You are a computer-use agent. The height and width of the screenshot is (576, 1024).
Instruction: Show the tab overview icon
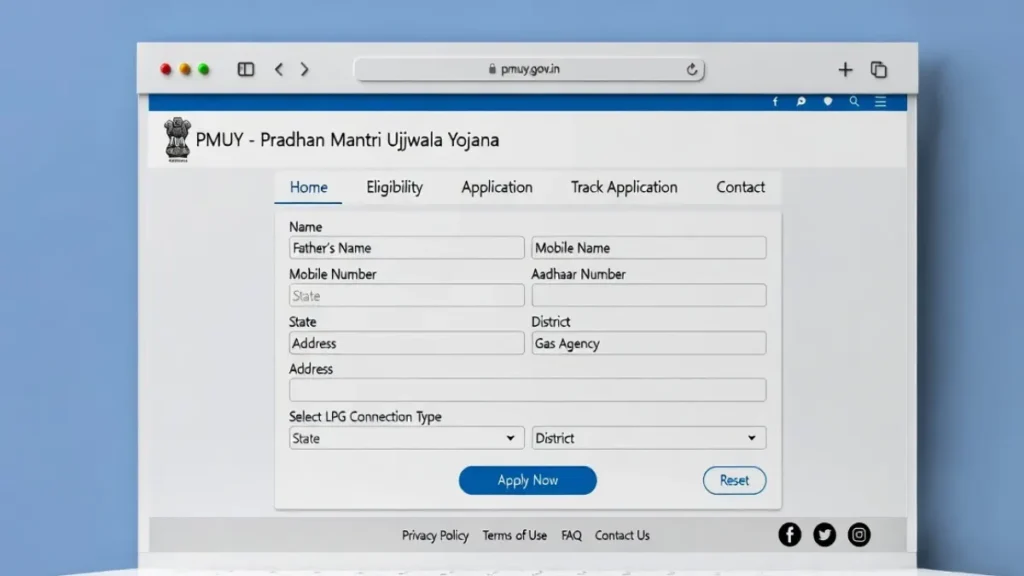coord(879,69)
